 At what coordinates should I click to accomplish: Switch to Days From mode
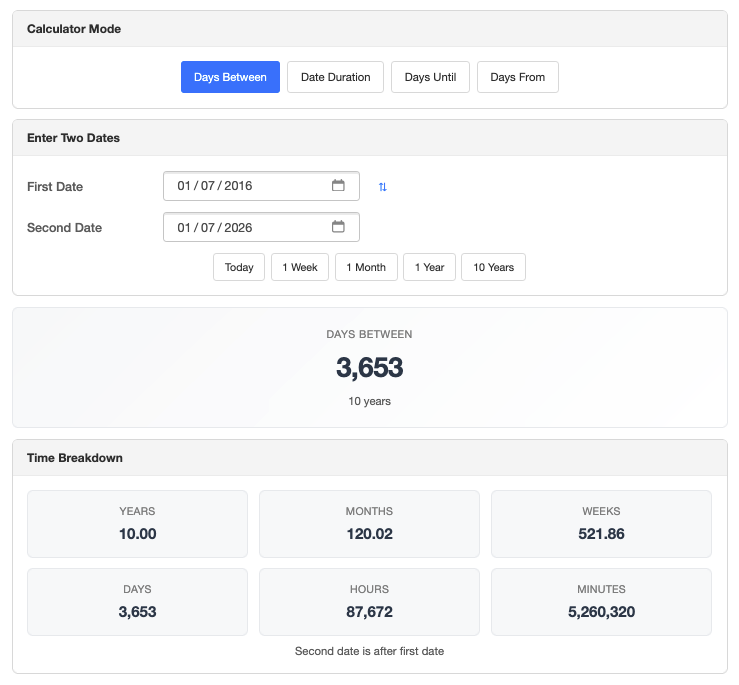[517, 77]
